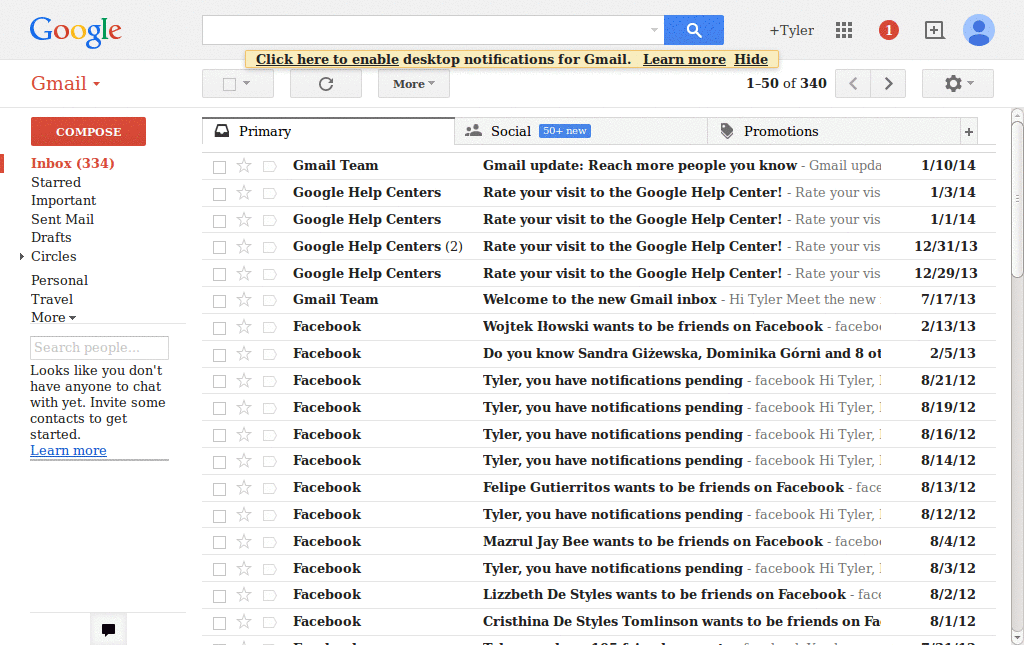1024x645 pixels.
Task: Hide the desktop notifications banner
Action: (x=750, y=59)
